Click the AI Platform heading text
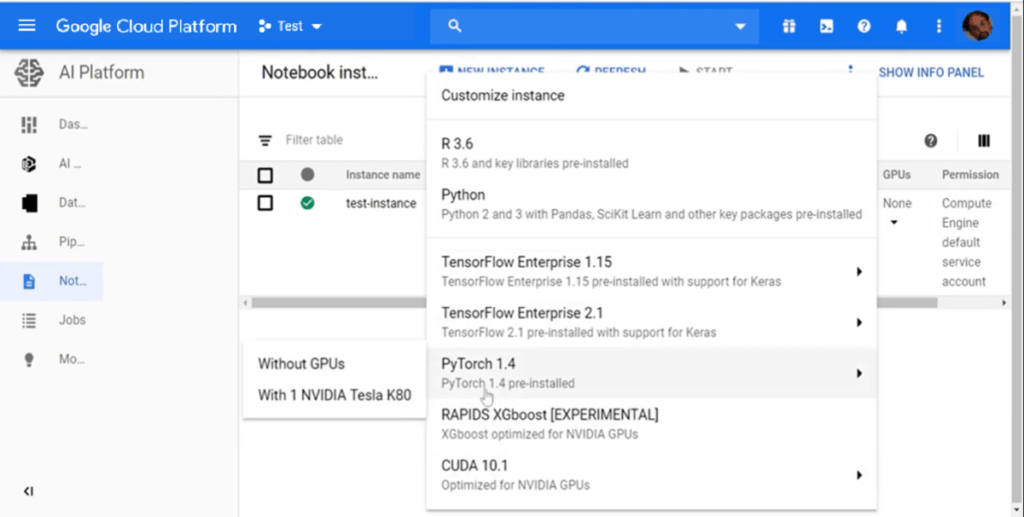 point(101,72)
